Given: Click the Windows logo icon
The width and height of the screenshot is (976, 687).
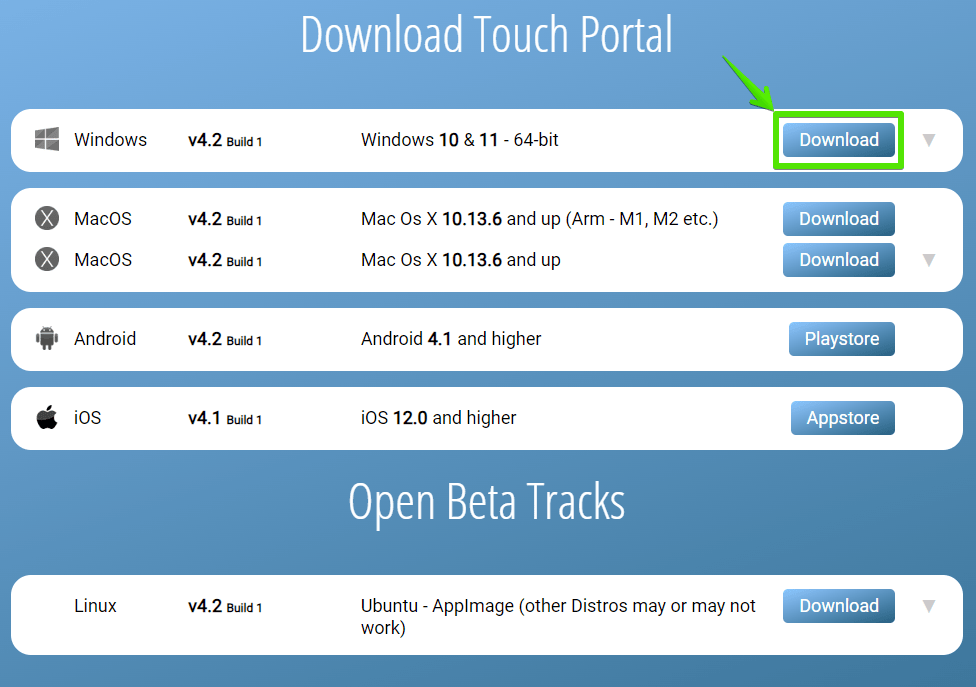Looking at the screenshot, I should tap(47, 139).
